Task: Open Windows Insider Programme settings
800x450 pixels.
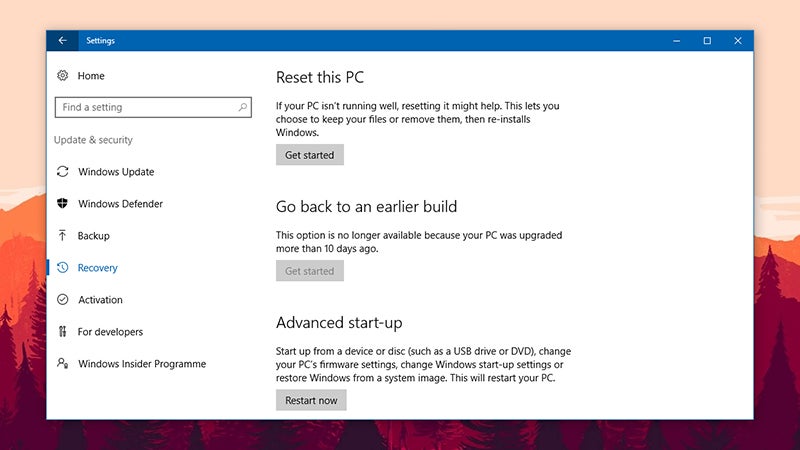Action: tap(142, 364)
